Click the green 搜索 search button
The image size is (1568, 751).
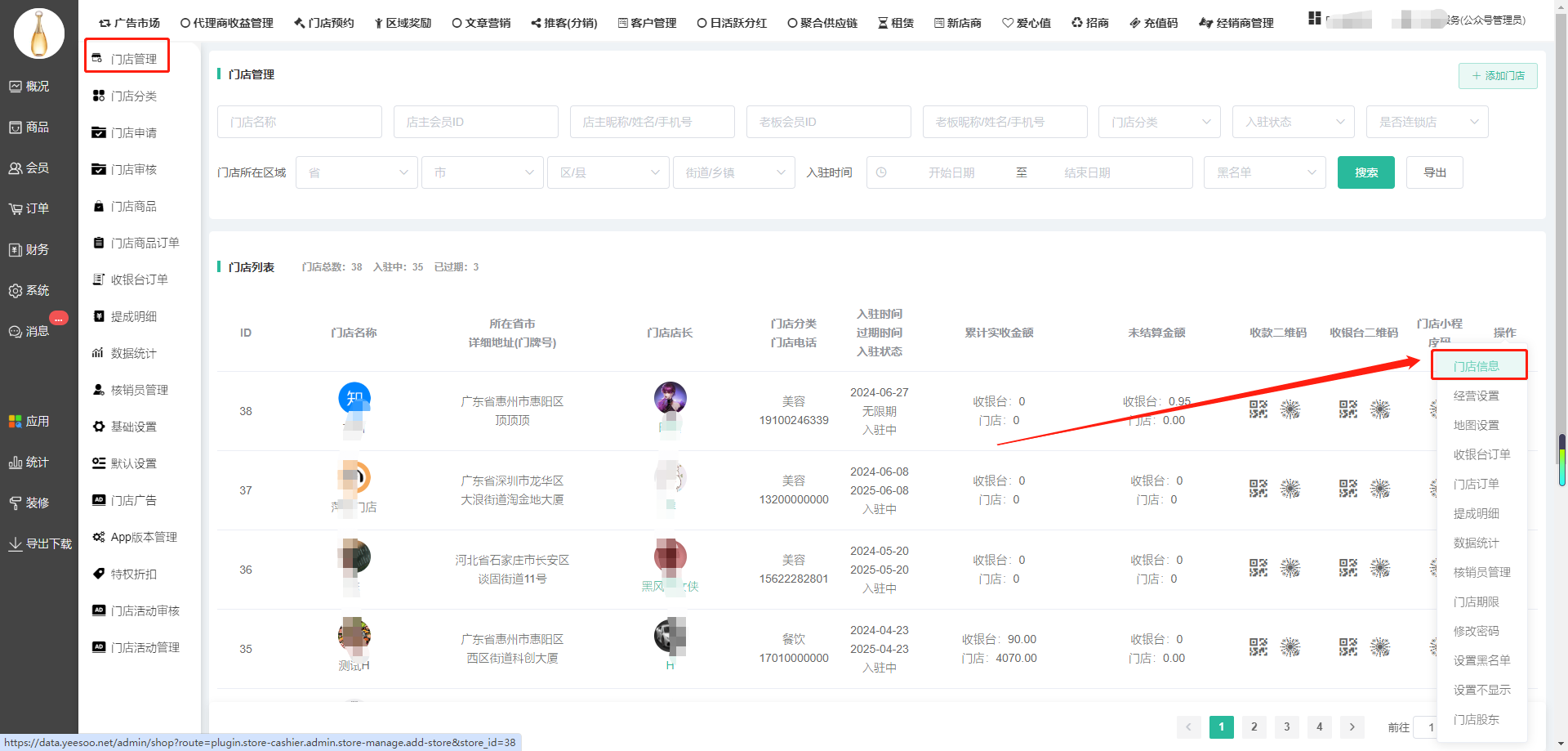click(1365, 172)
